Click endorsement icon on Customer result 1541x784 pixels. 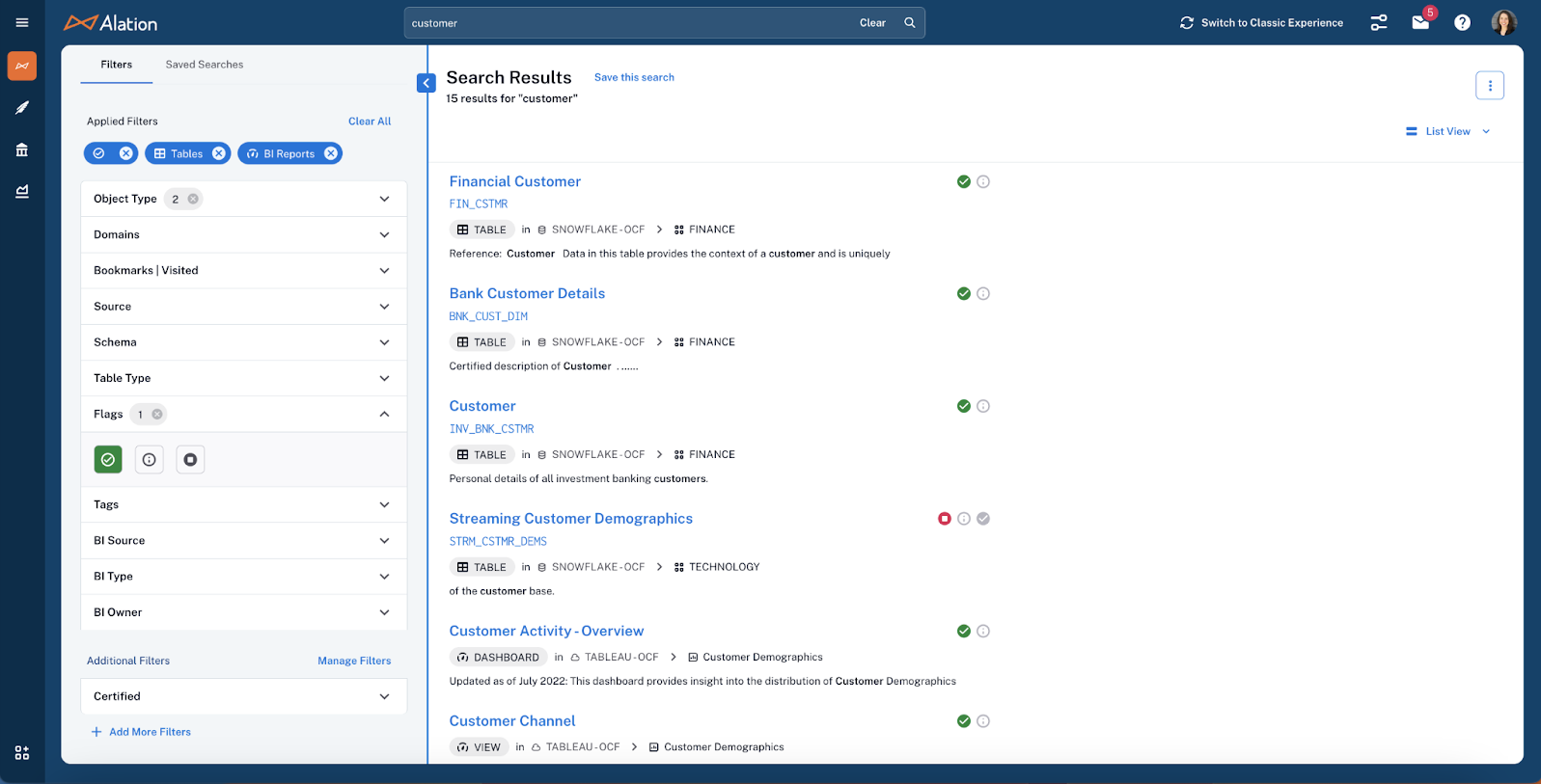coord(963,406)
